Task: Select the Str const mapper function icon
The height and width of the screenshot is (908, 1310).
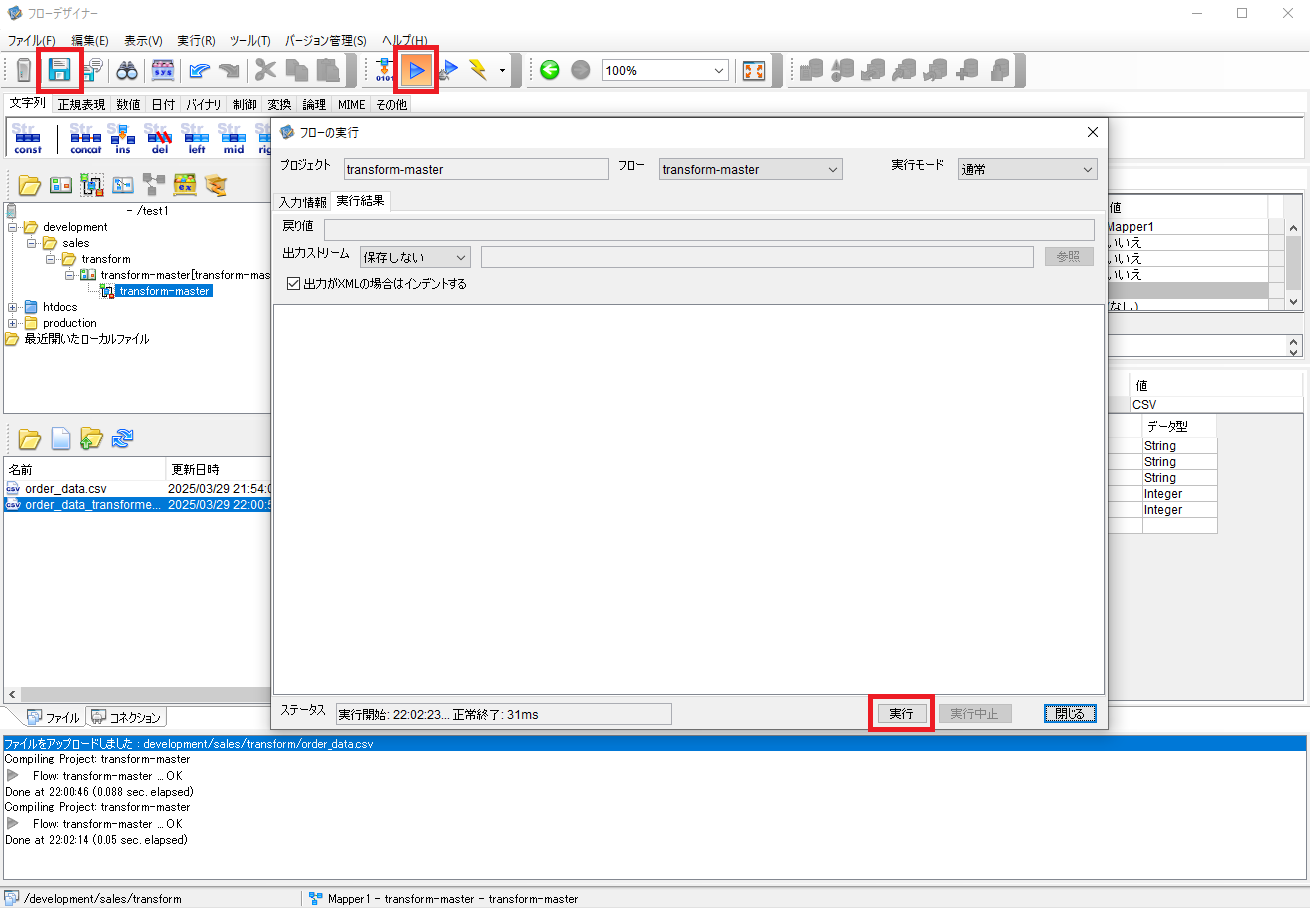Action: click(x=28, y=138)
